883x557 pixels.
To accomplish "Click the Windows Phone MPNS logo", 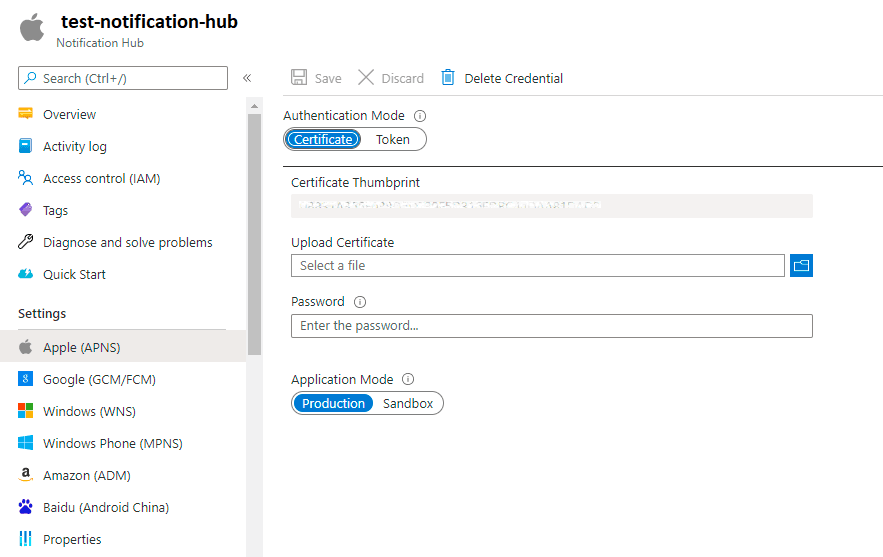I will pyautogui.click(x=25, y=443).
